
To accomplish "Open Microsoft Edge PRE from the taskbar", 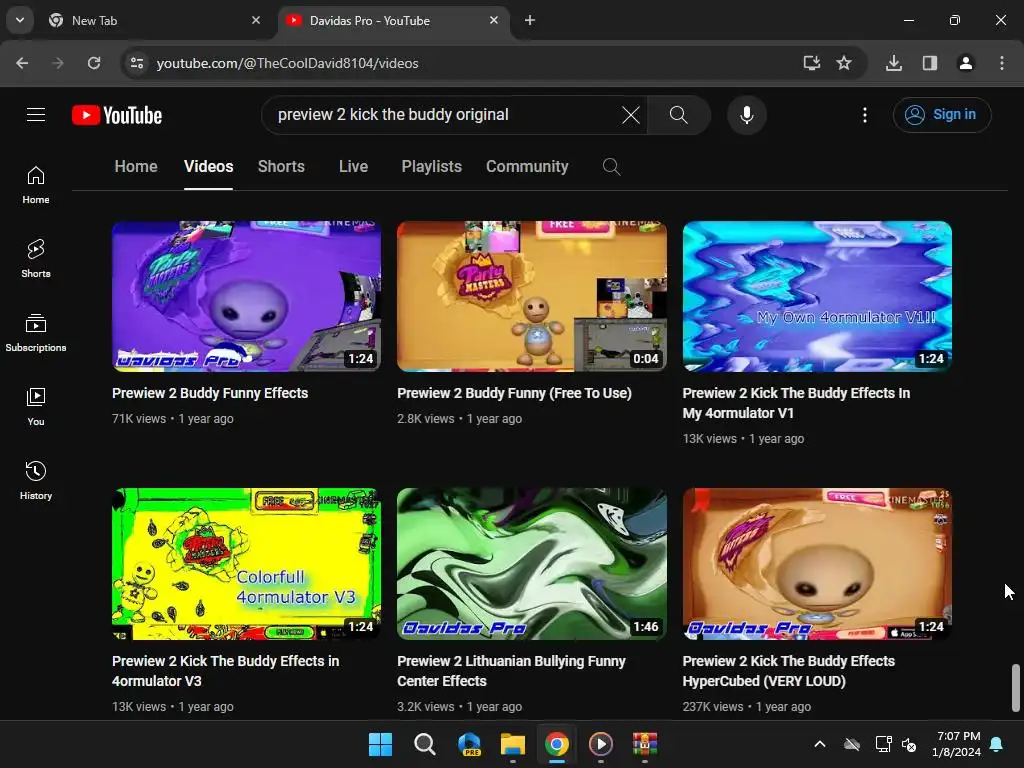I will click(469, 744).
